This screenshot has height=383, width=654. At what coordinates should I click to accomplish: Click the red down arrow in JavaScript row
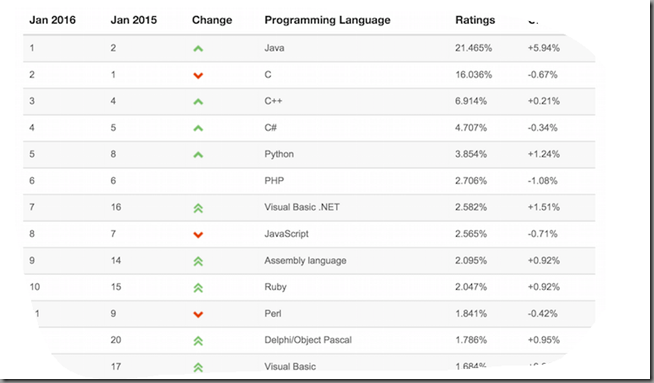pos(198,235)
